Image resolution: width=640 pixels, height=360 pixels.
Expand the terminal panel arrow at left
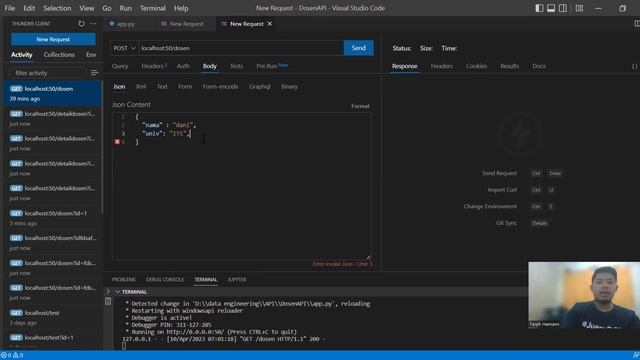[108, 291]
